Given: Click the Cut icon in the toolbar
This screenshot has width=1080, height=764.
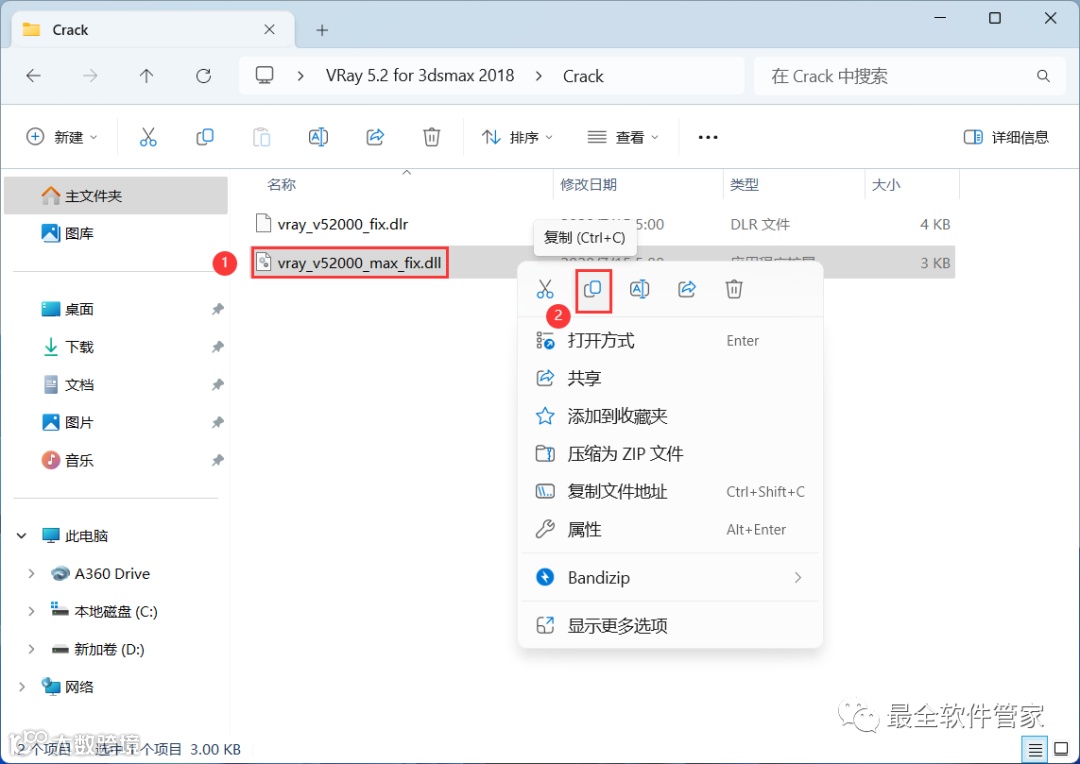Looking at the screenshot, I should [148, 137].
